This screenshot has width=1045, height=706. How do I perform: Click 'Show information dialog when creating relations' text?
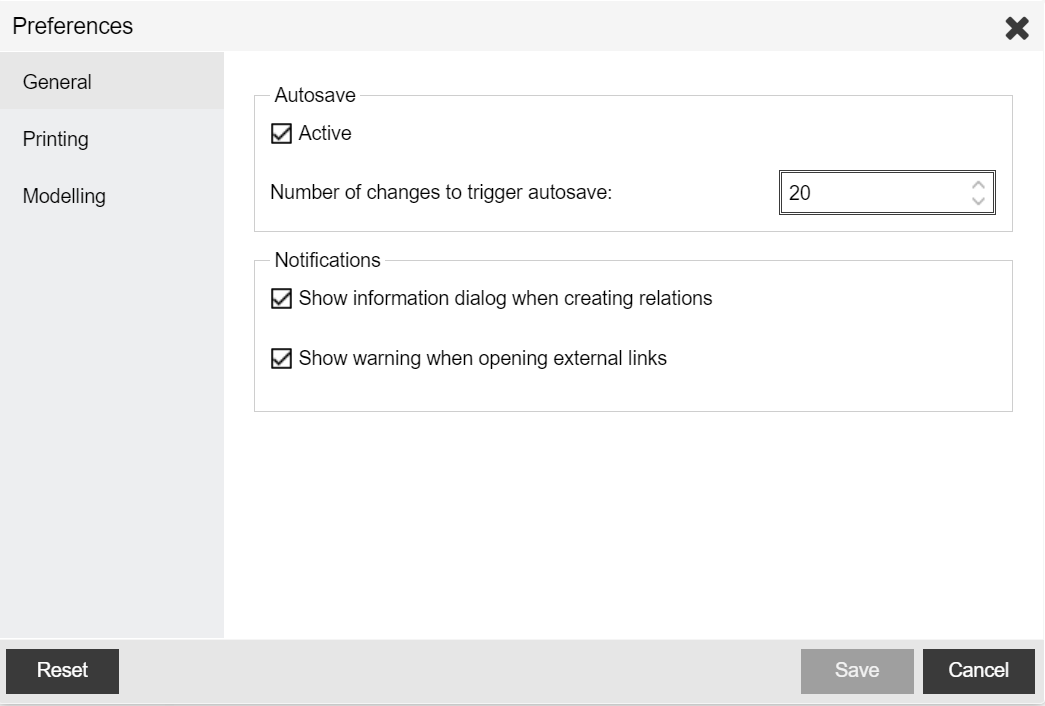[x=505, y=298]
